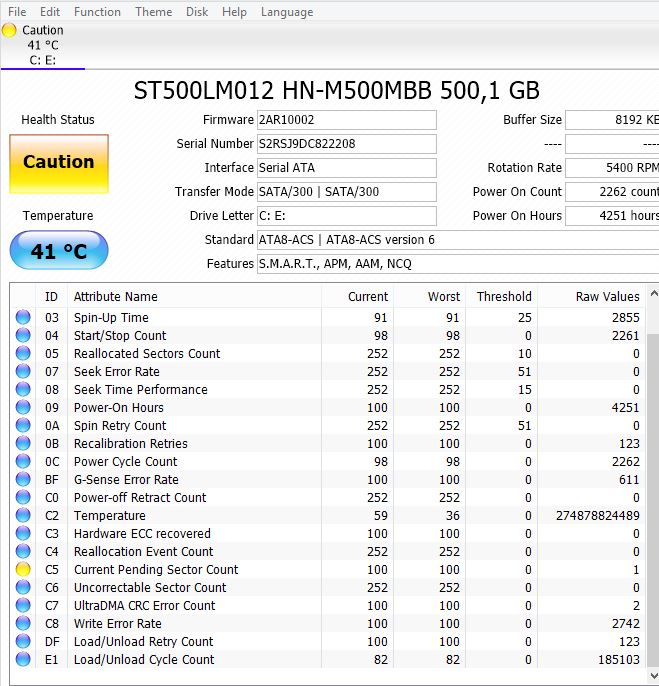Open the Edit menu
Image resolution: width=659 pixels, height=686 pixels.
(x=50, y=12)
